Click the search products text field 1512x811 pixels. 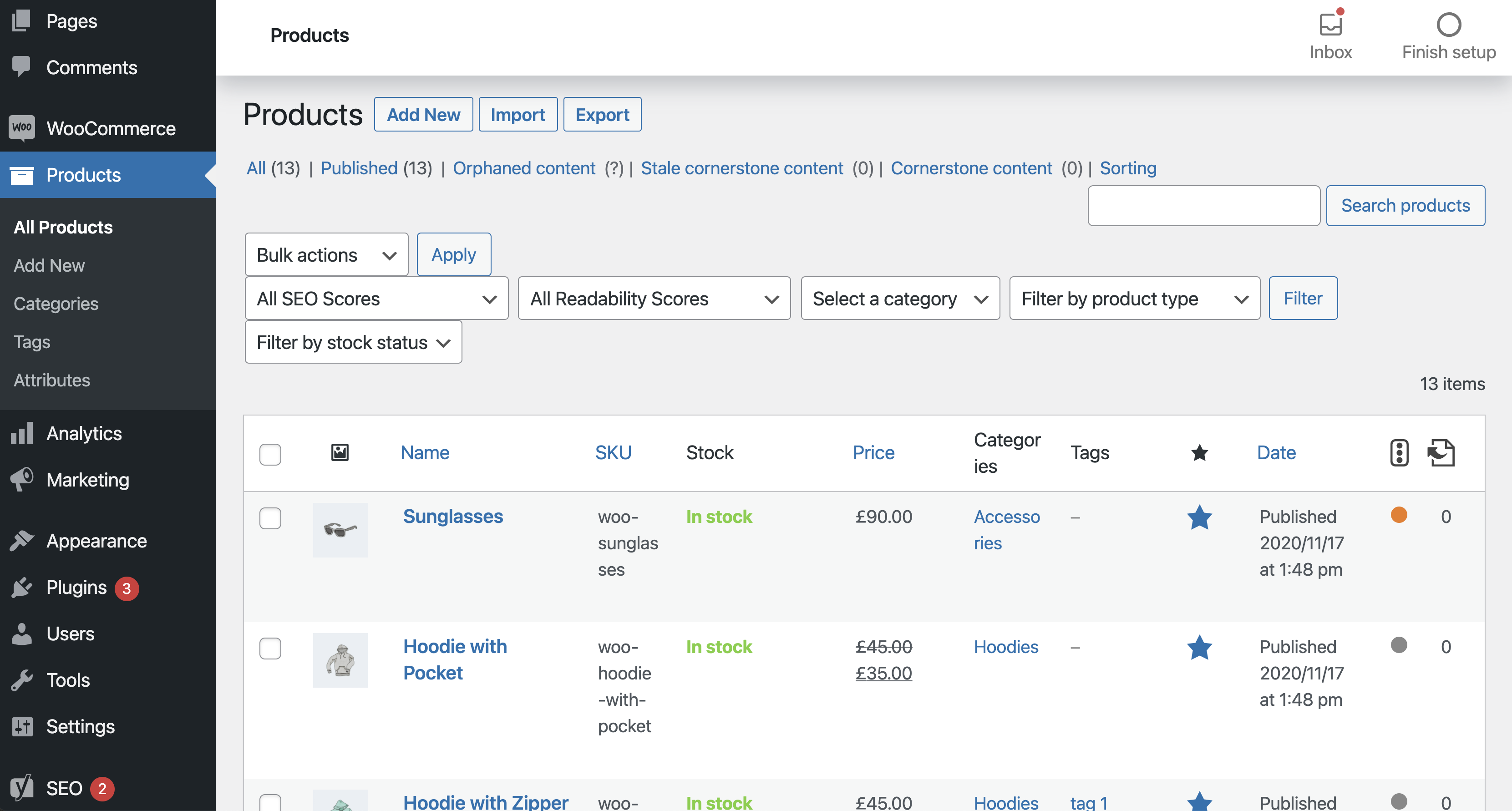tap(1203, 206)
